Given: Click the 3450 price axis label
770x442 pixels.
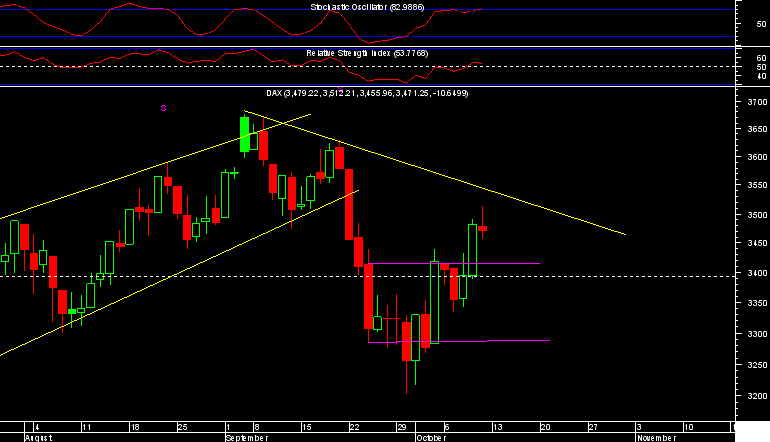Looking at the screenshot, I should click(757, 243).
